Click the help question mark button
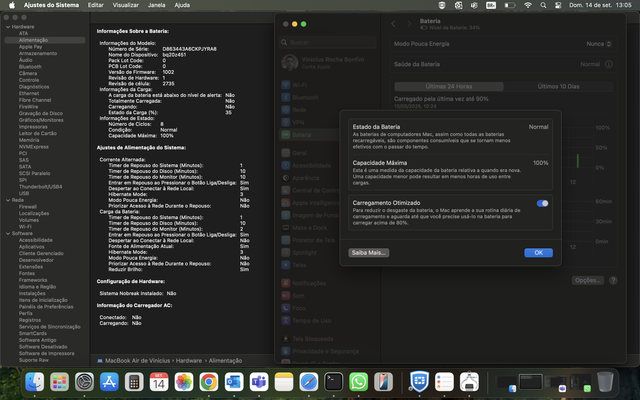The width and height of the screenshot is (640, 400). 613,280
